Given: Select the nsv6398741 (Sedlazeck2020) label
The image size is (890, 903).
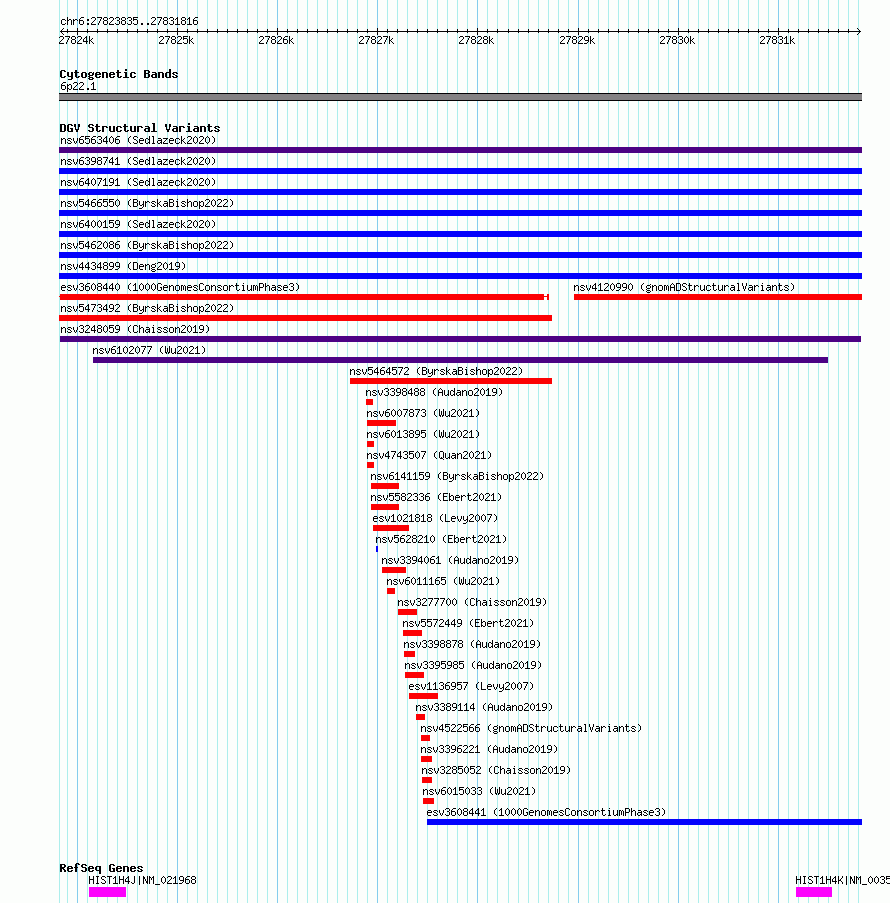Looking at the screenshot, I should tap(138, 161).
